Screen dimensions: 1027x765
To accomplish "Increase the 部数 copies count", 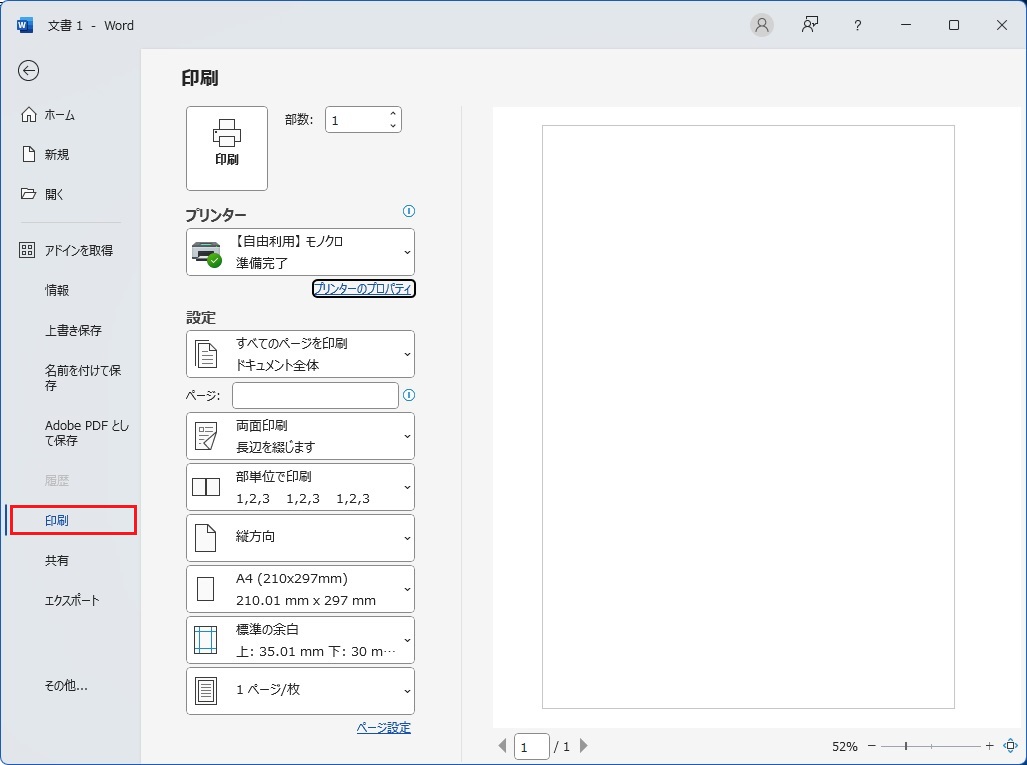I will point(393,114).
